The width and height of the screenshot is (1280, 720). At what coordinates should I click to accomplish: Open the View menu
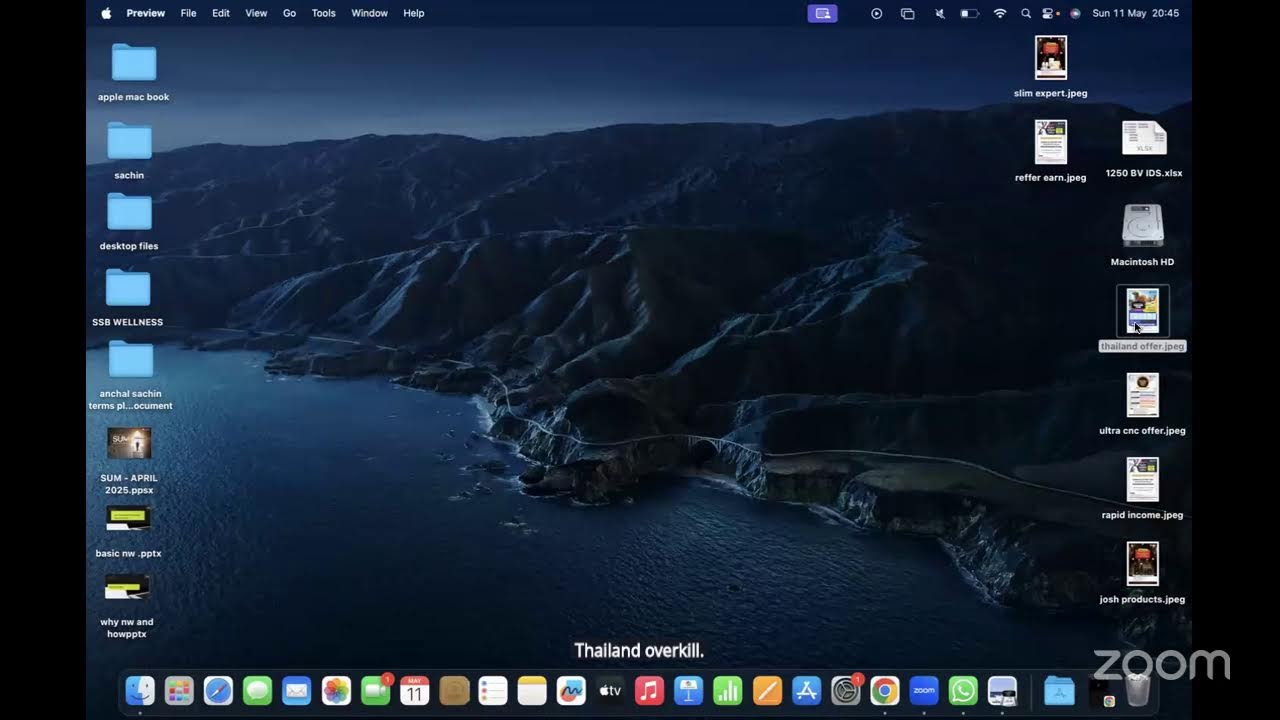256,13
